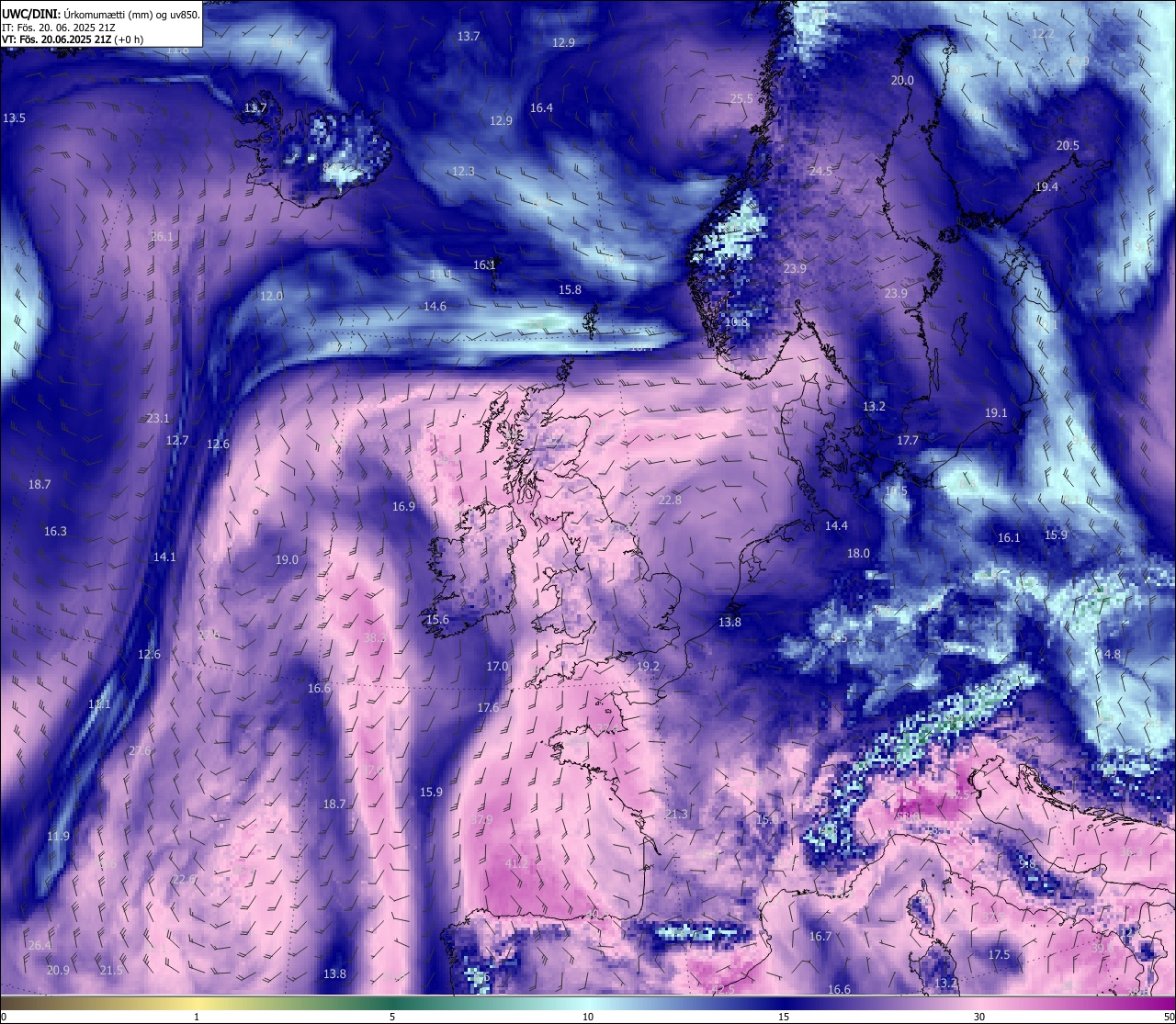Screen dimensions: 1176x1024
Task: Click the 10 tick on color scale
Action: [588, 1017]
